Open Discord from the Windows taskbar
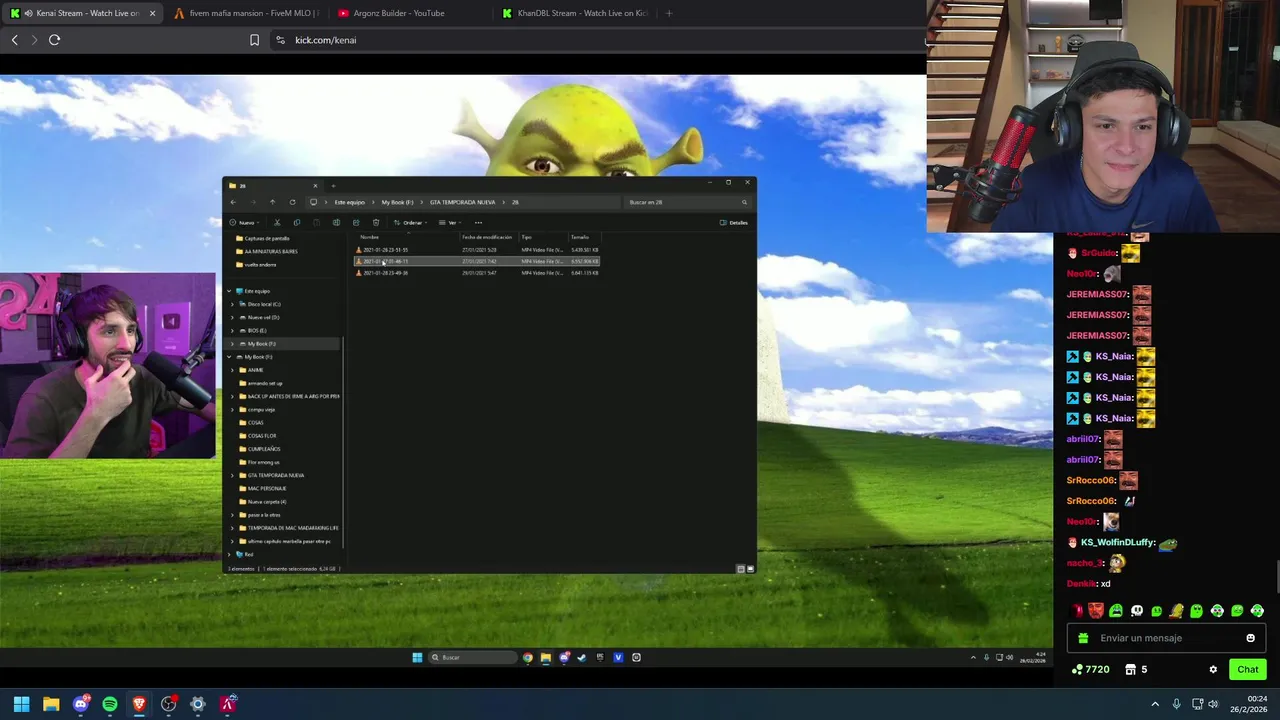 [x=81, y=704]
